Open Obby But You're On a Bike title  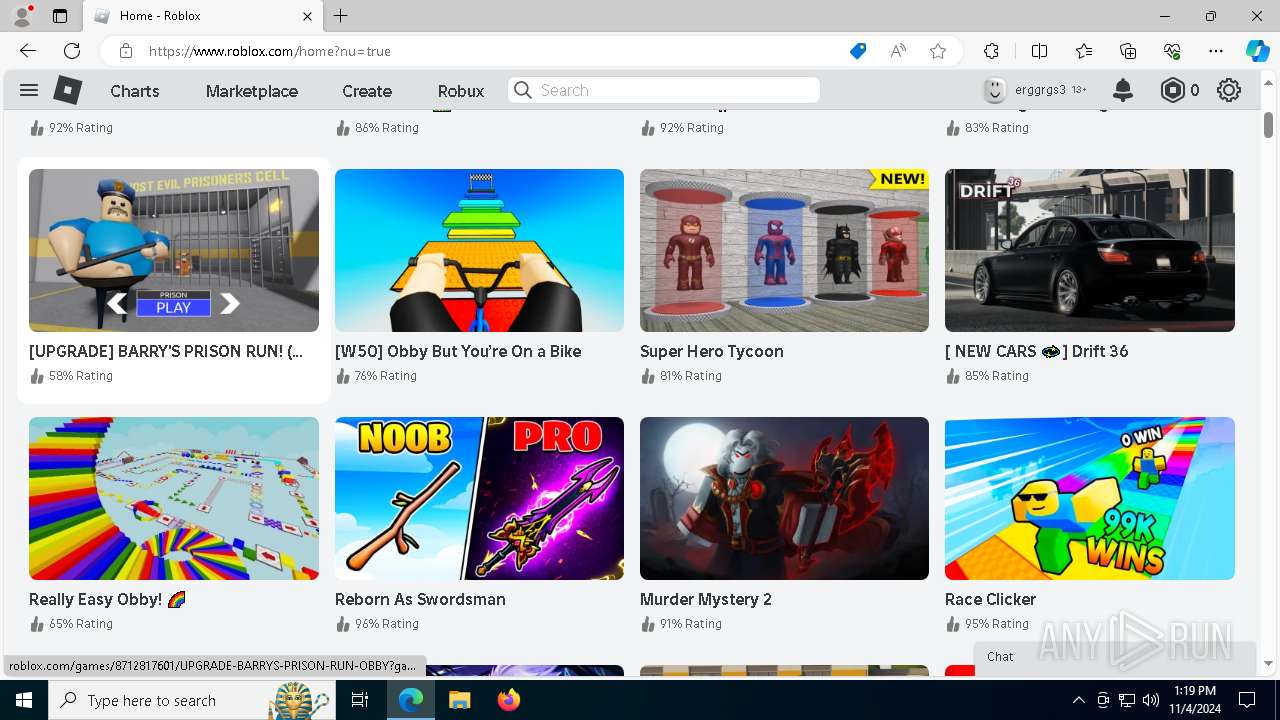pyautogui.click(x=458, y=351)
